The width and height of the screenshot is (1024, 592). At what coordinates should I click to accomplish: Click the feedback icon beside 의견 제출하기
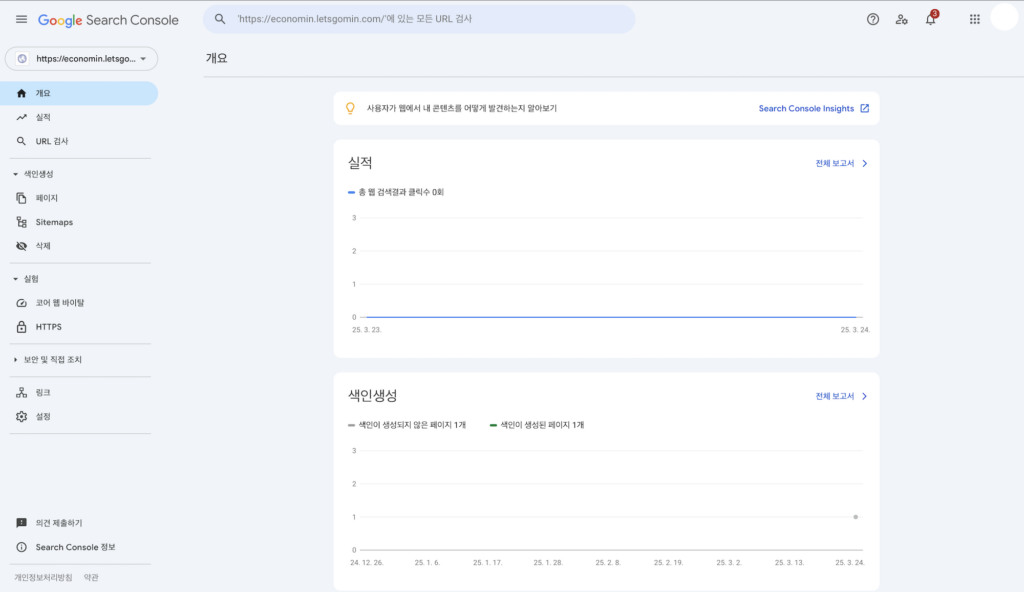click(22, 523)
